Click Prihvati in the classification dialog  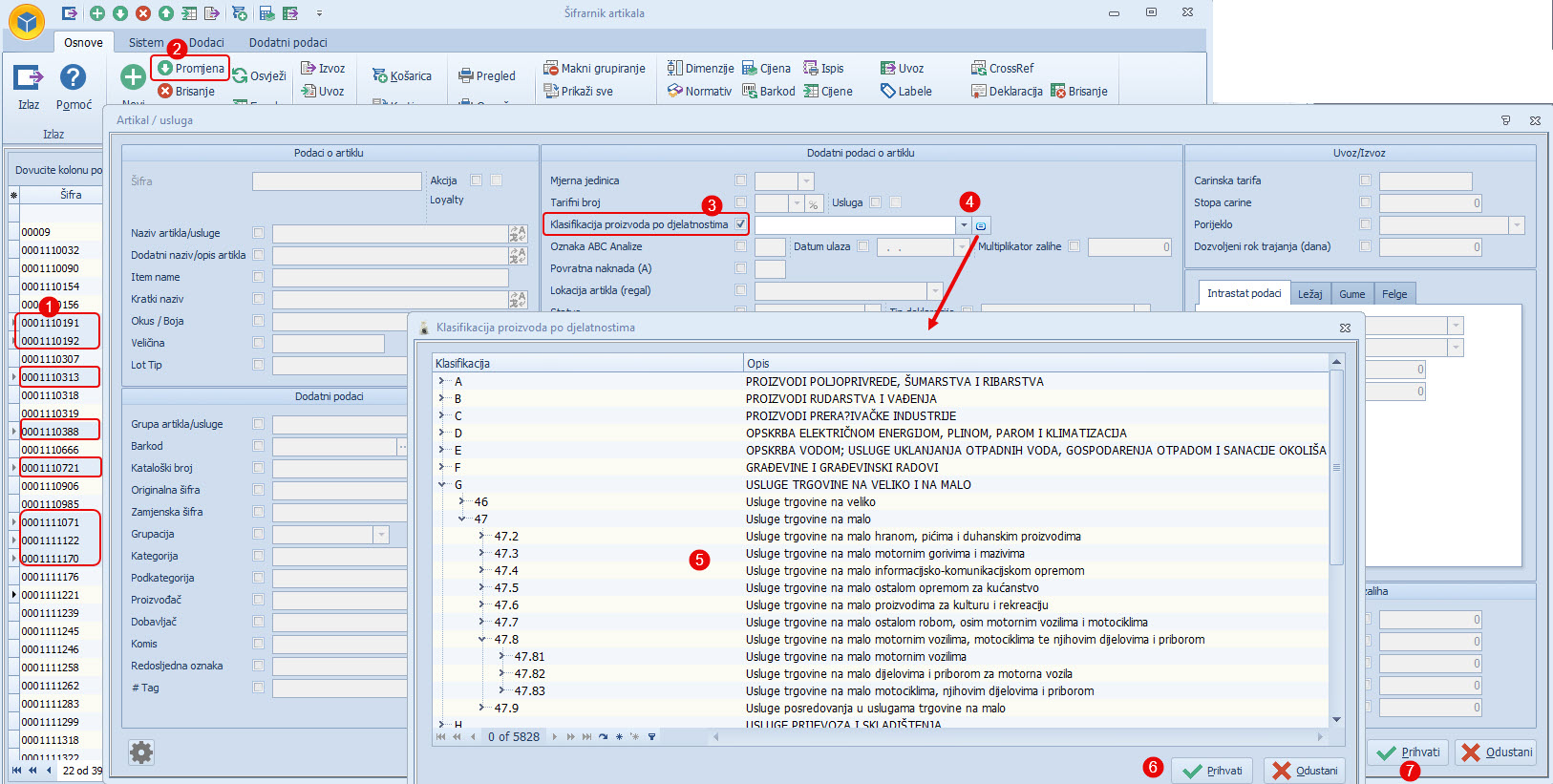[x=1212, y=771]
